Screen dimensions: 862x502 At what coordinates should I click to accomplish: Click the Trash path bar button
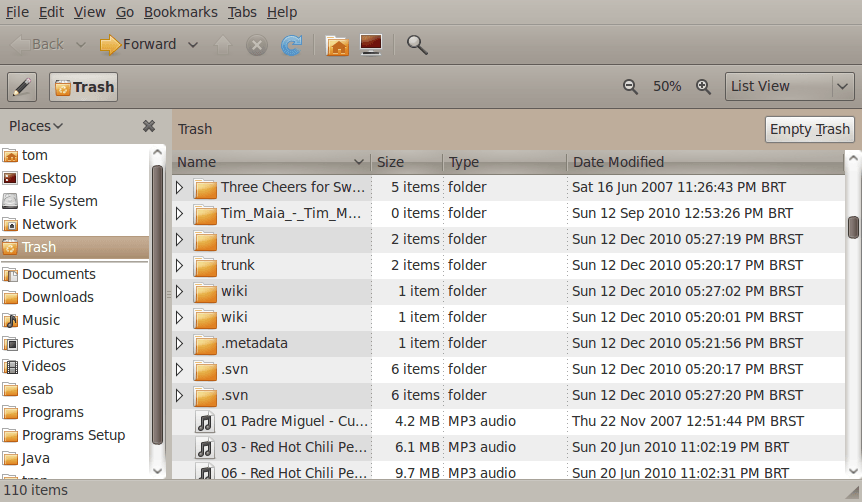click(x=84, y=87)
